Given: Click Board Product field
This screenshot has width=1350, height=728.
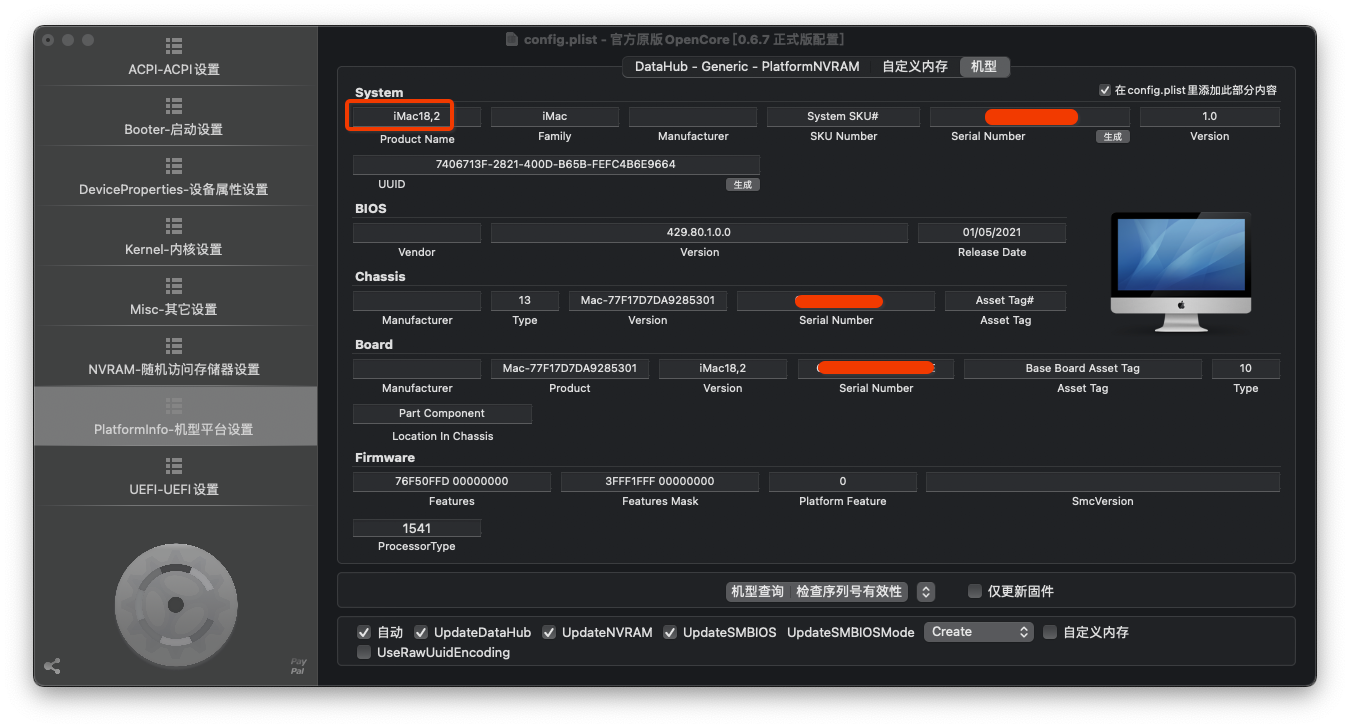Looking at the screenshot, I should pos(570,368).
